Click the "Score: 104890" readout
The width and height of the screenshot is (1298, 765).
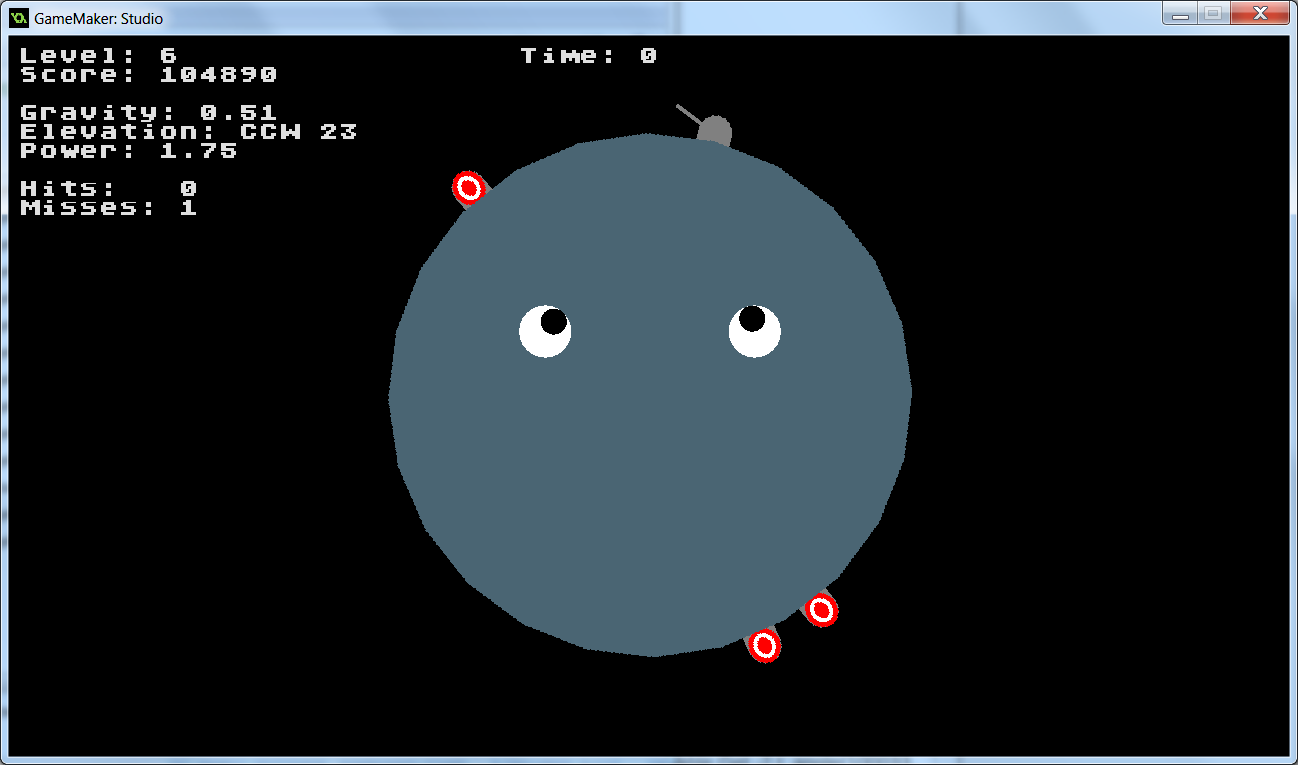148,75
